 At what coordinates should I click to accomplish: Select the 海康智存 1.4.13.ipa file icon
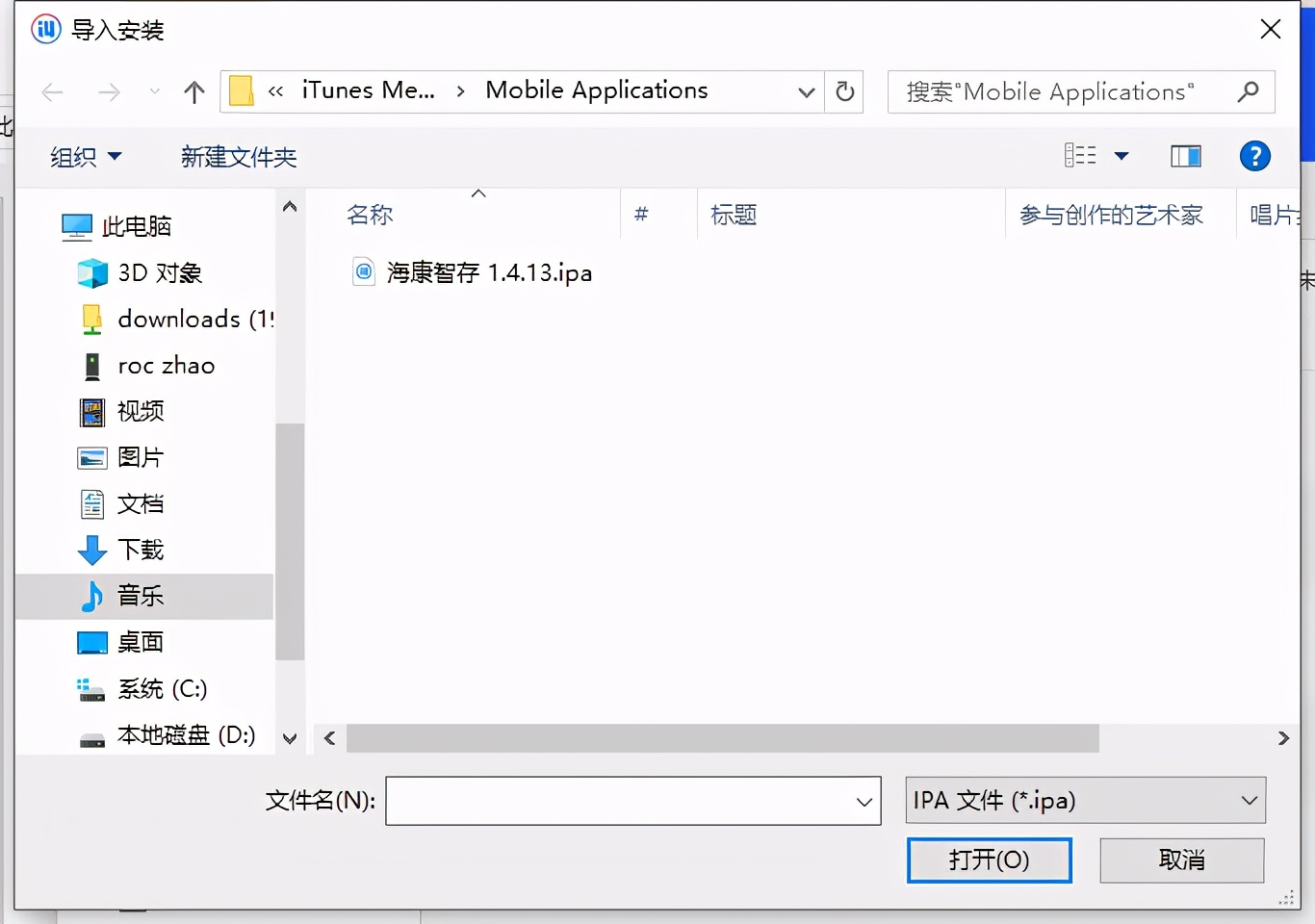coord(363,272)
